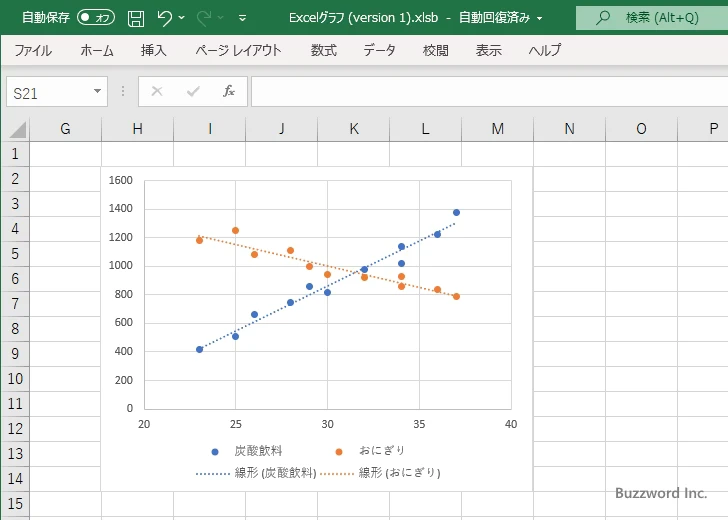Open Customize Quick Access Toolbar dropdown
This screenshot has width=728, height=520.
click(x=242, y=18)
